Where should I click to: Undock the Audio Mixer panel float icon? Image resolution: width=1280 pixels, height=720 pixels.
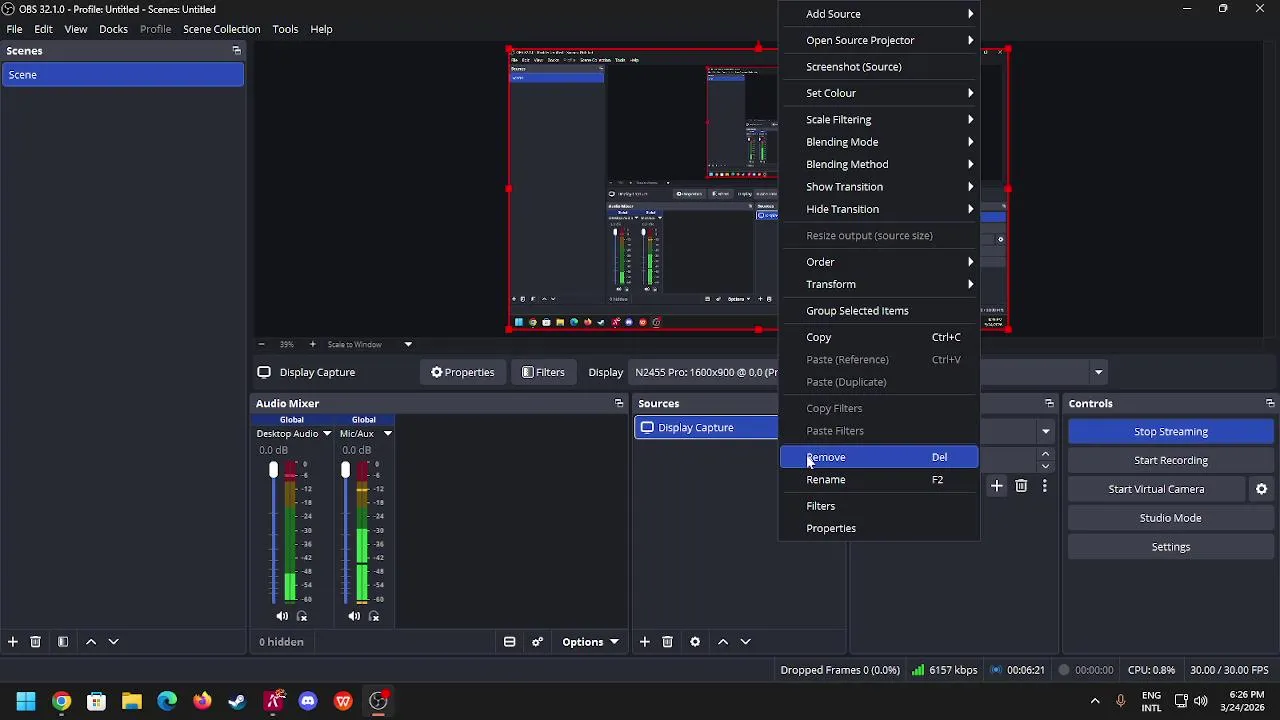(618, 404)
